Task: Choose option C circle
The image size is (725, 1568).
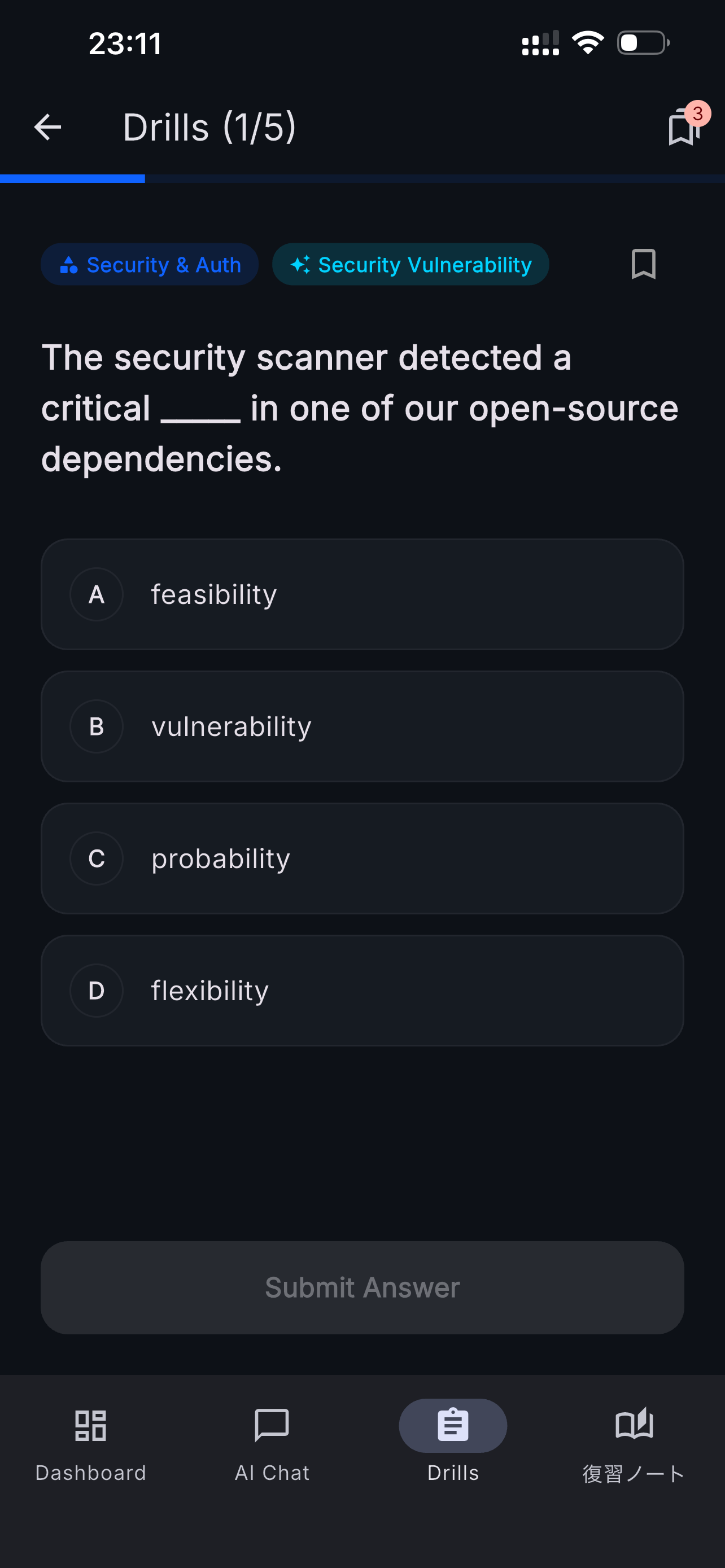Action: coord(96,859)
